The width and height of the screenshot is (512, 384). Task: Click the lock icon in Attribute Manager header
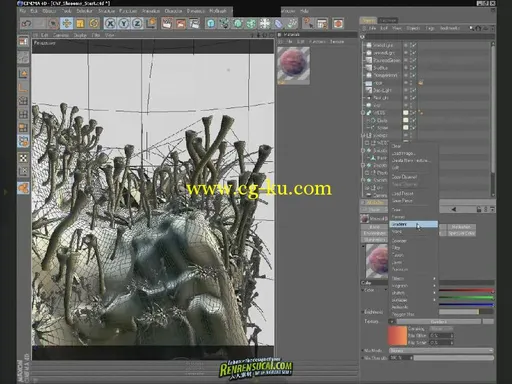[x=479, y=209]
